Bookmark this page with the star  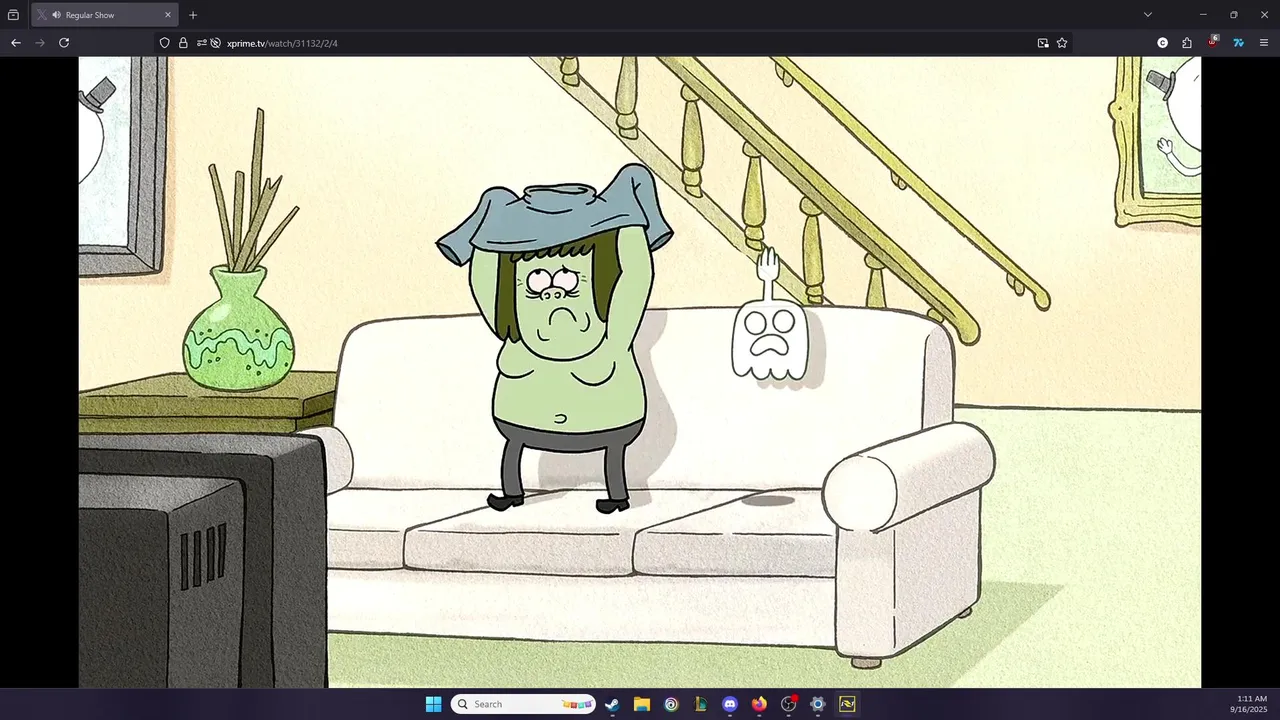(1062, 43)
